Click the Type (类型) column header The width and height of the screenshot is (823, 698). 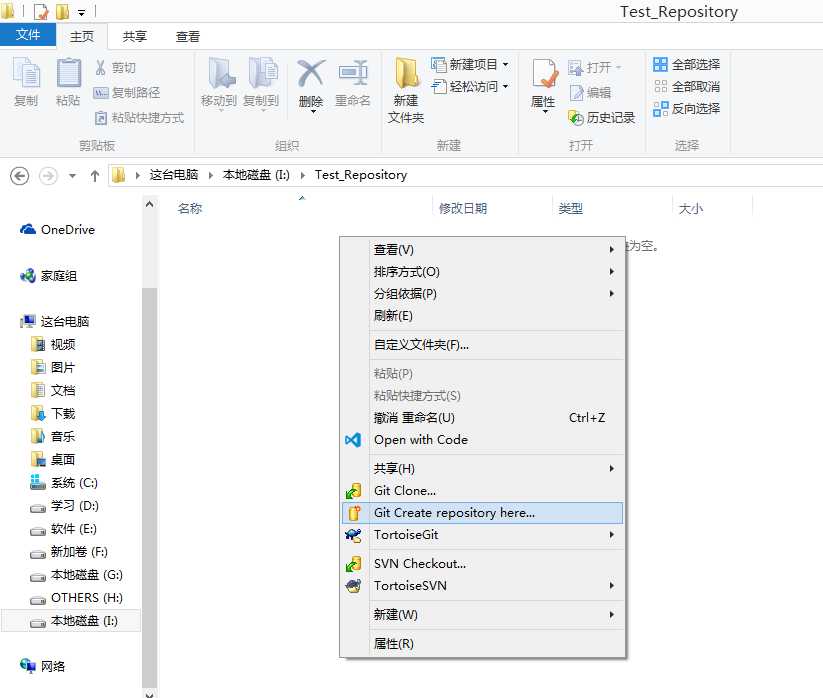(x=571, y=208)
